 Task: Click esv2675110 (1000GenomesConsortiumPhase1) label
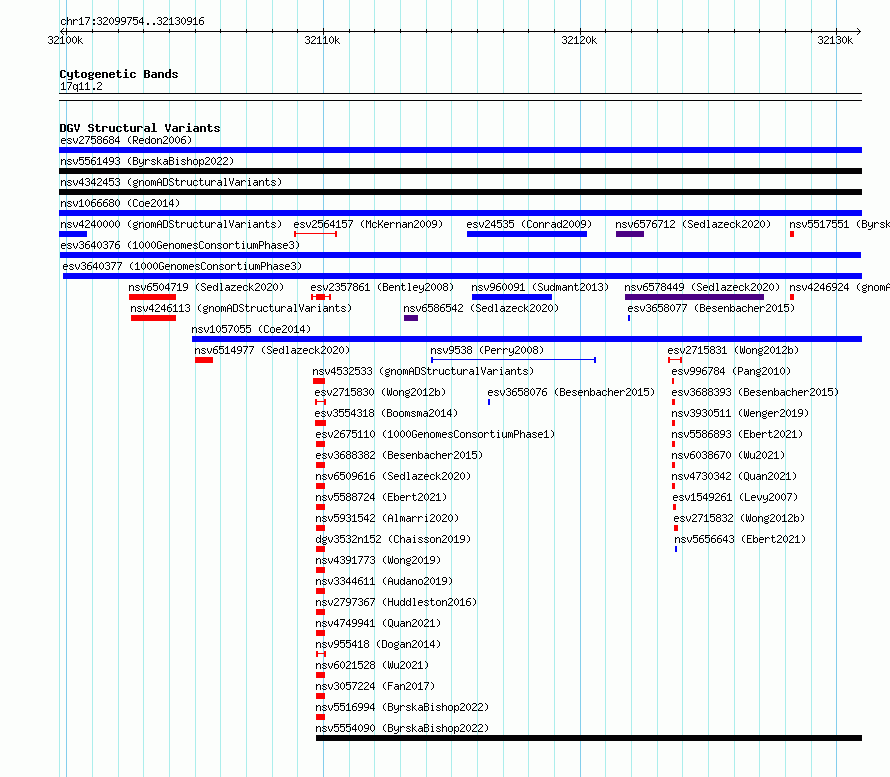click(435, 434)
